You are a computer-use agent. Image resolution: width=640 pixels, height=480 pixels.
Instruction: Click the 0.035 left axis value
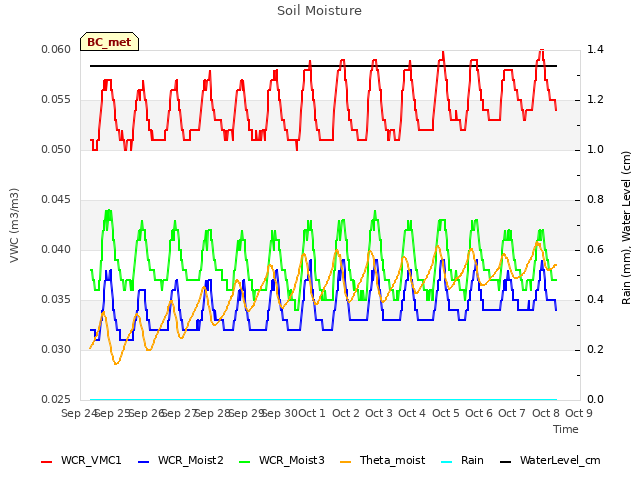click(x=56, y=300)
